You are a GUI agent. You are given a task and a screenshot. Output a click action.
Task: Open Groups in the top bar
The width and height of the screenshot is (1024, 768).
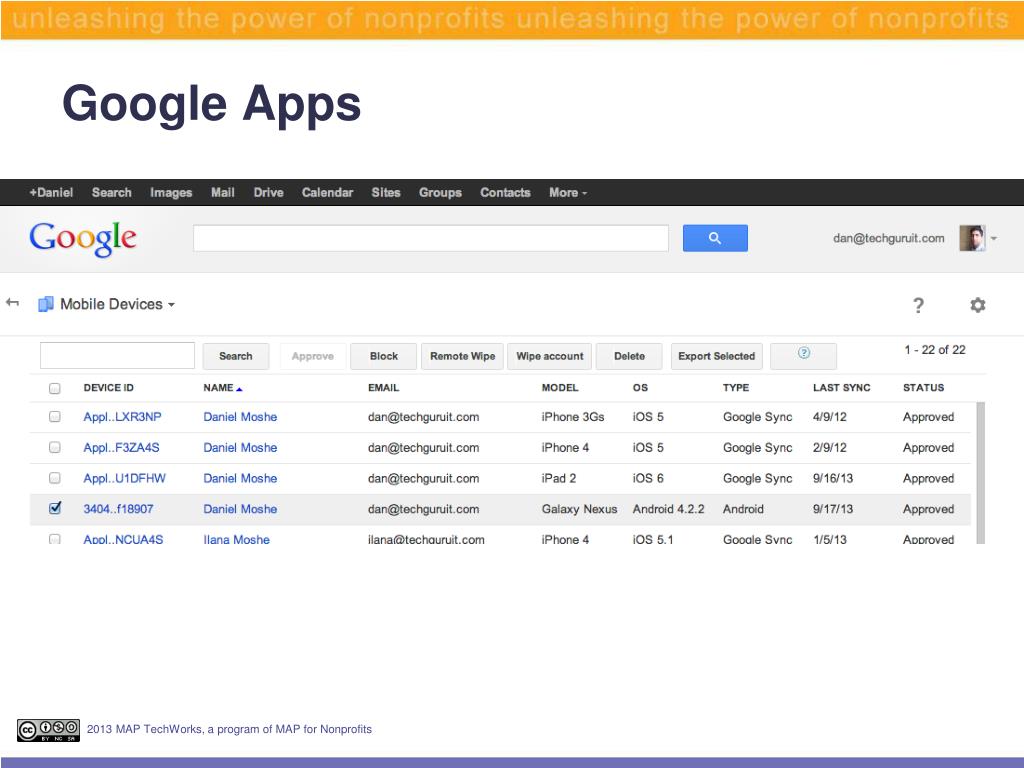pyautogui.click(x=440, y=193)
